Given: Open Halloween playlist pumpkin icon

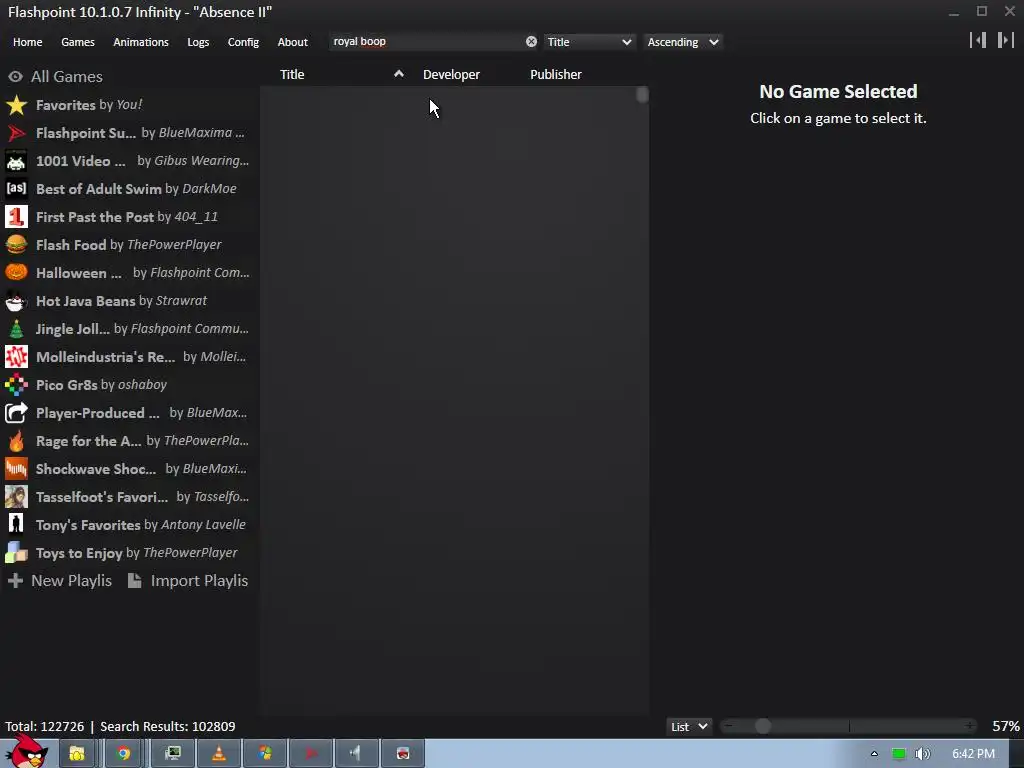Looking at the screenshot, I should (x=16, y=272).
